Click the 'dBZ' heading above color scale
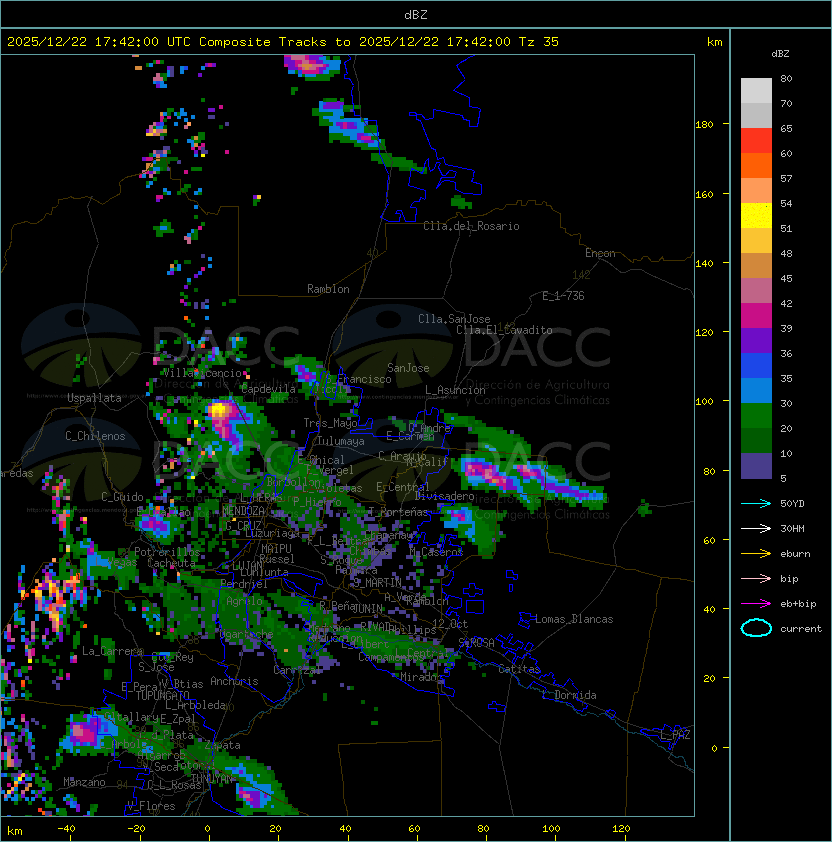This screenshot has height=842, width=832. click(780, 54)
